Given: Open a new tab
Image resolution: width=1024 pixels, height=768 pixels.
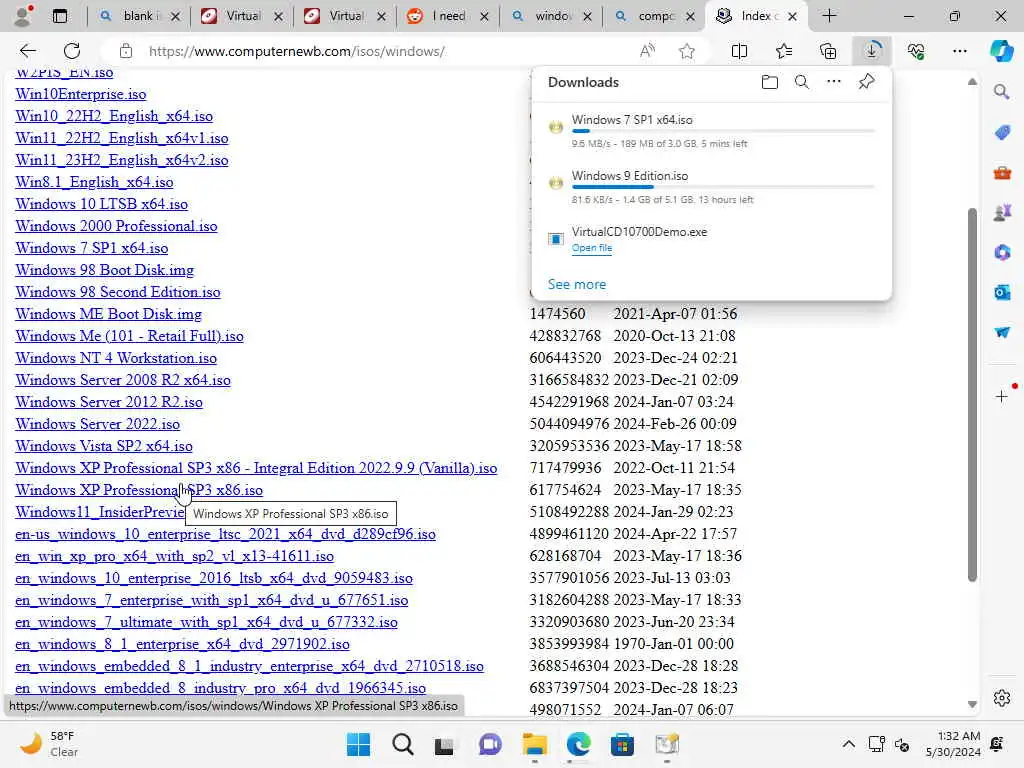Looking at the screenshot, I should point(829,16).
